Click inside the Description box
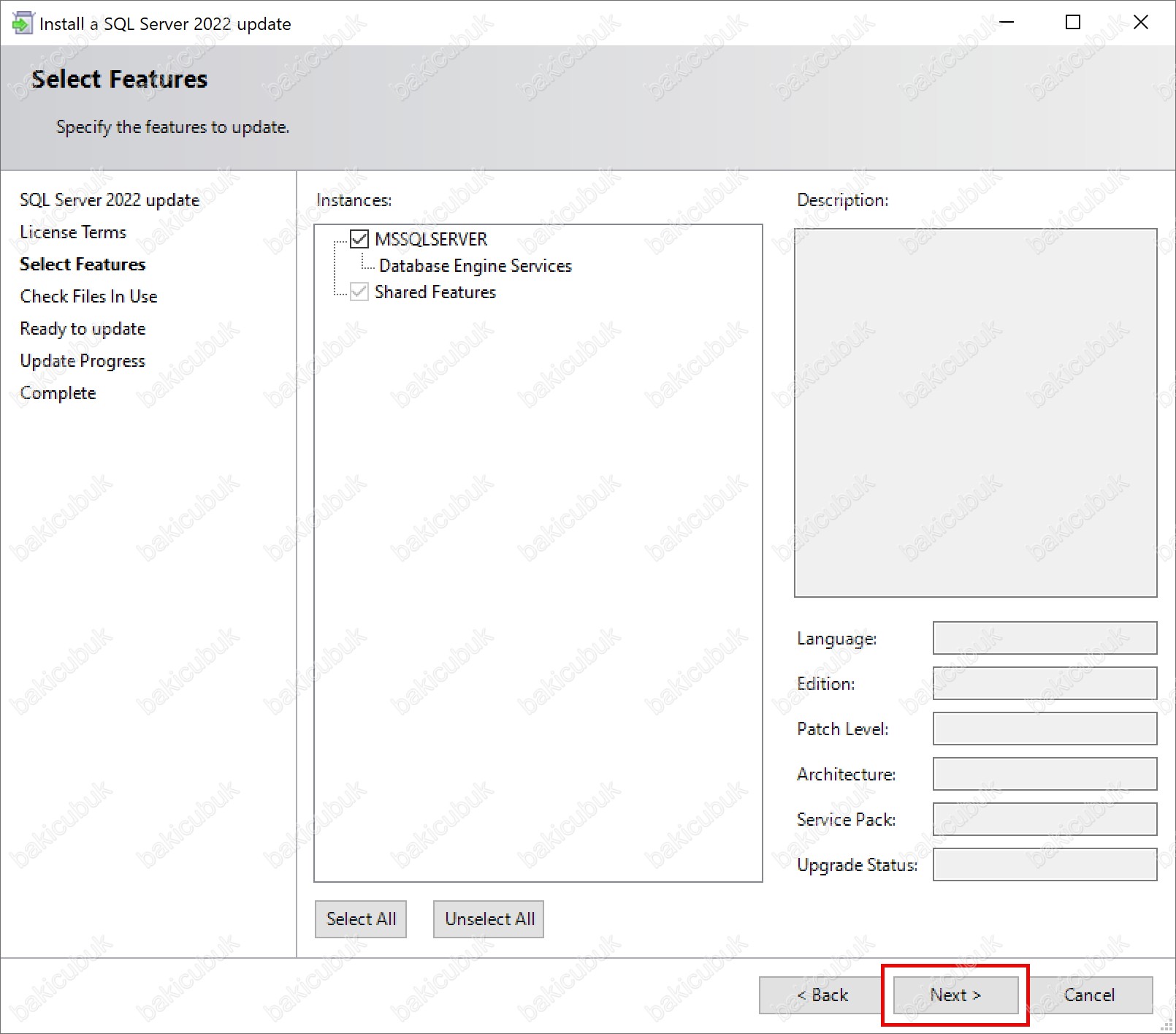Screen dimensions: 1176x1034 pos(976,413)
